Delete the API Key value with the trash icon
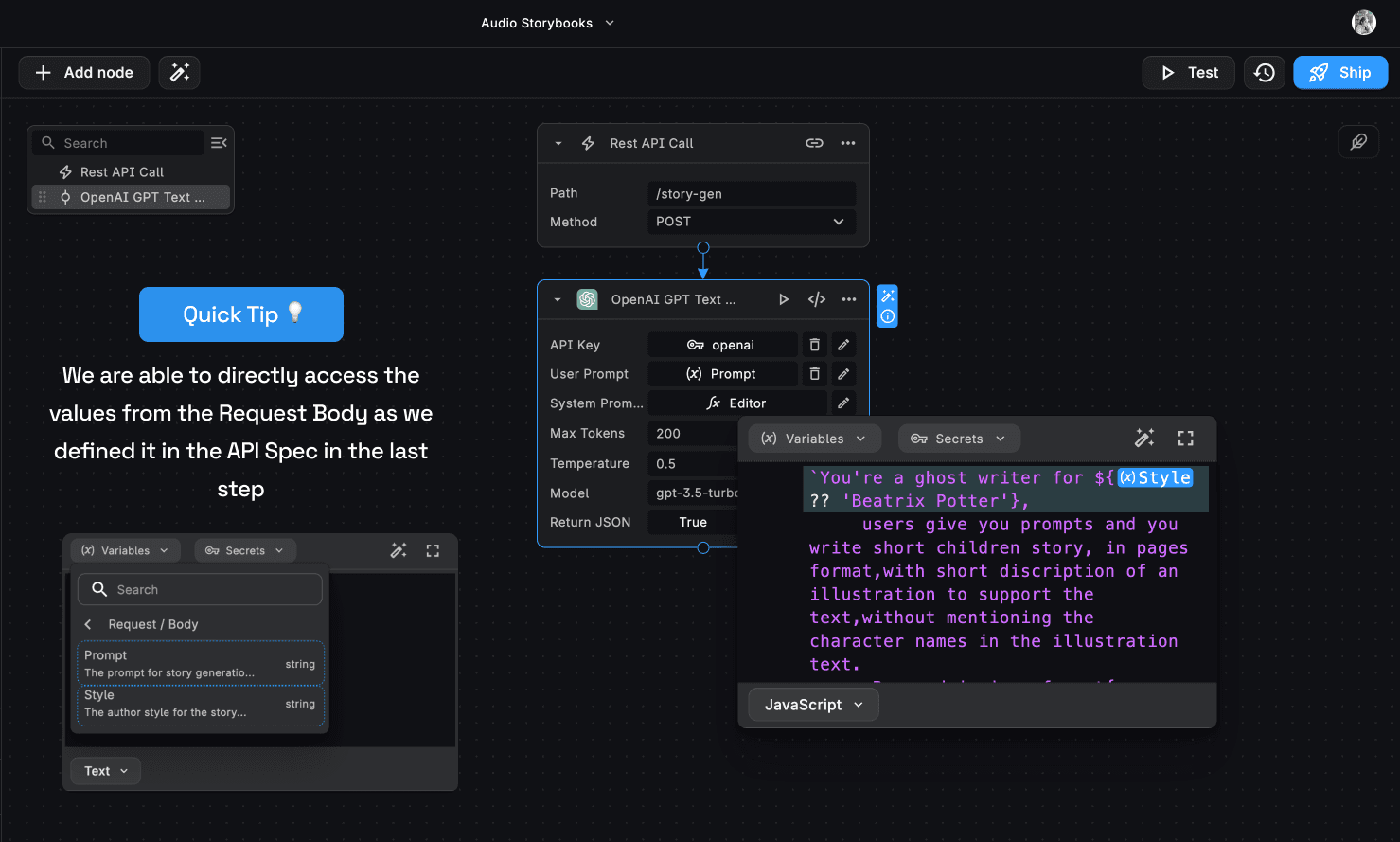Viewport: 1400px width, 842px height. (814, 345)
